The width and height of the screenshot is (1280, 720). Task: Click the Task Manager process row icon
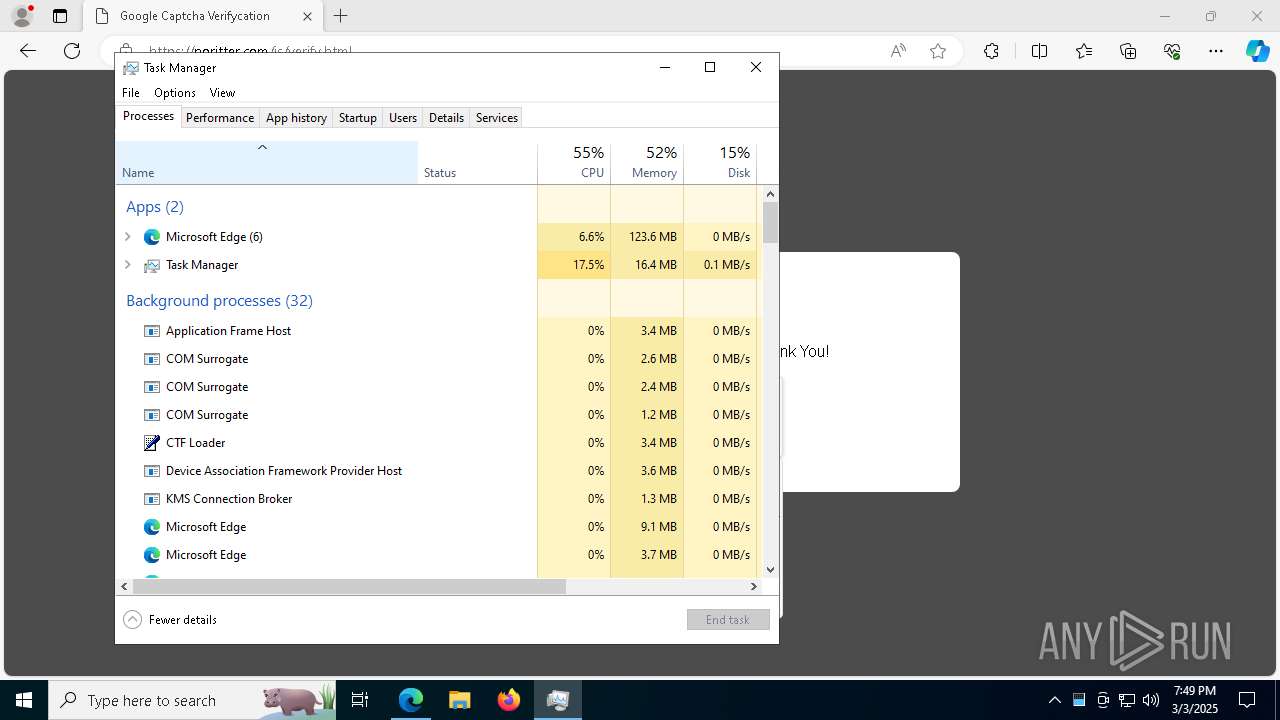[x=152, y=265]
